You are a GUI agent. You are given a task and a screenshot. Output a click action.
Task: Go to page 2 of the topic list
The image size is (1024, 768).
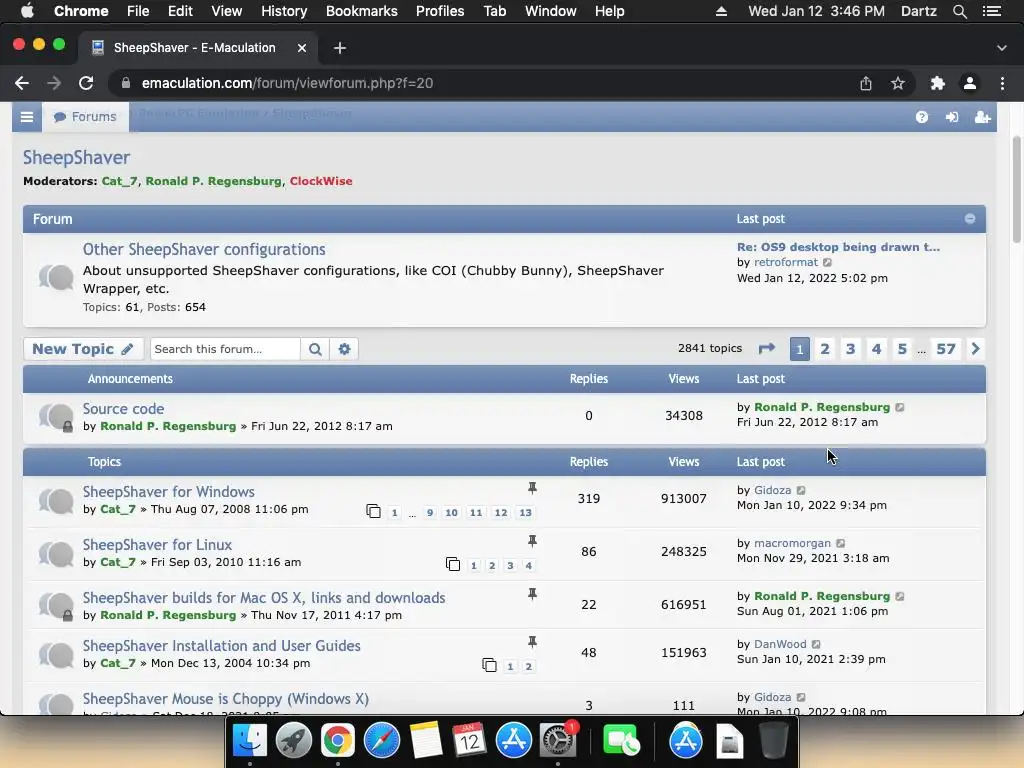pos(825,349)
